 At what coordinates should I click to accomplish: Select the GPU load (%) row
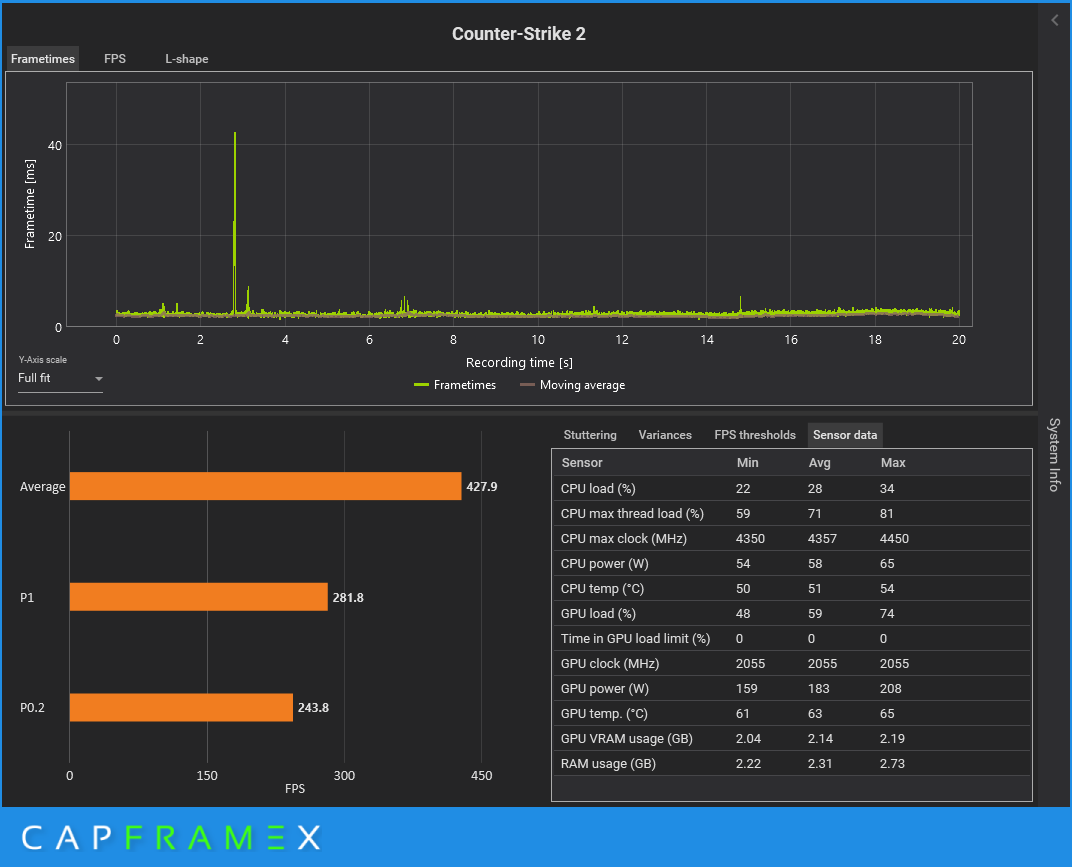click(791, 613)
